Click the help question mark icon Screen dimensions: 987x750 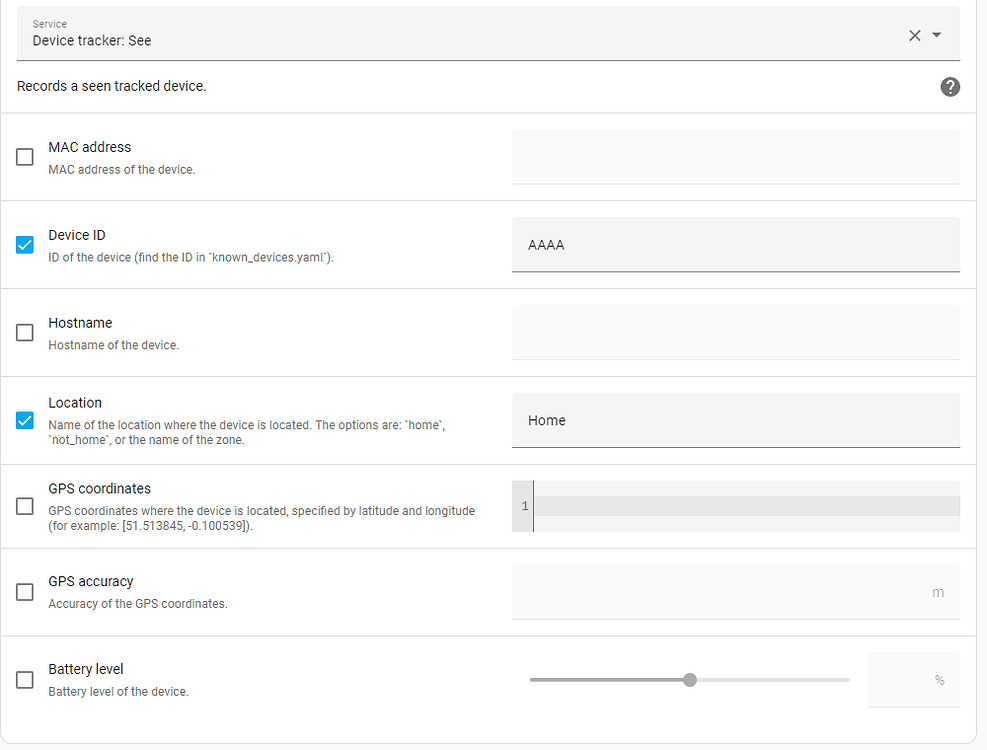[950, 87]
